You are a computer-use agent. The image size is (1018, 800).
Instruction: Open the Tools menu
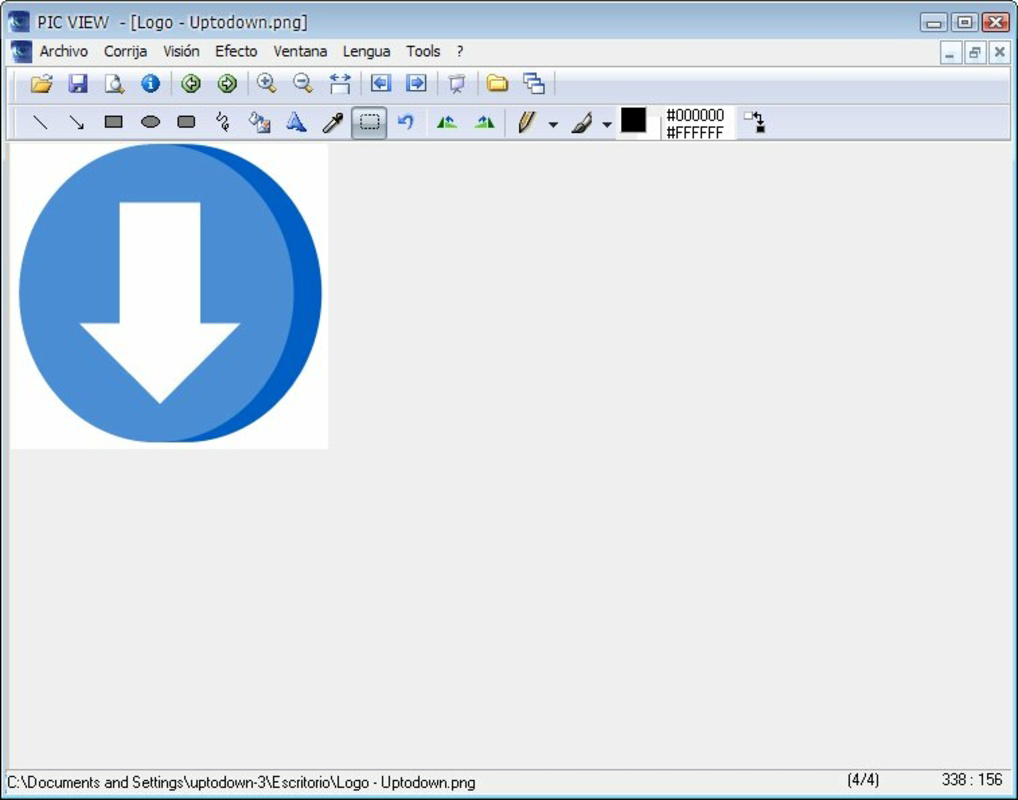(x=423, y=51)
